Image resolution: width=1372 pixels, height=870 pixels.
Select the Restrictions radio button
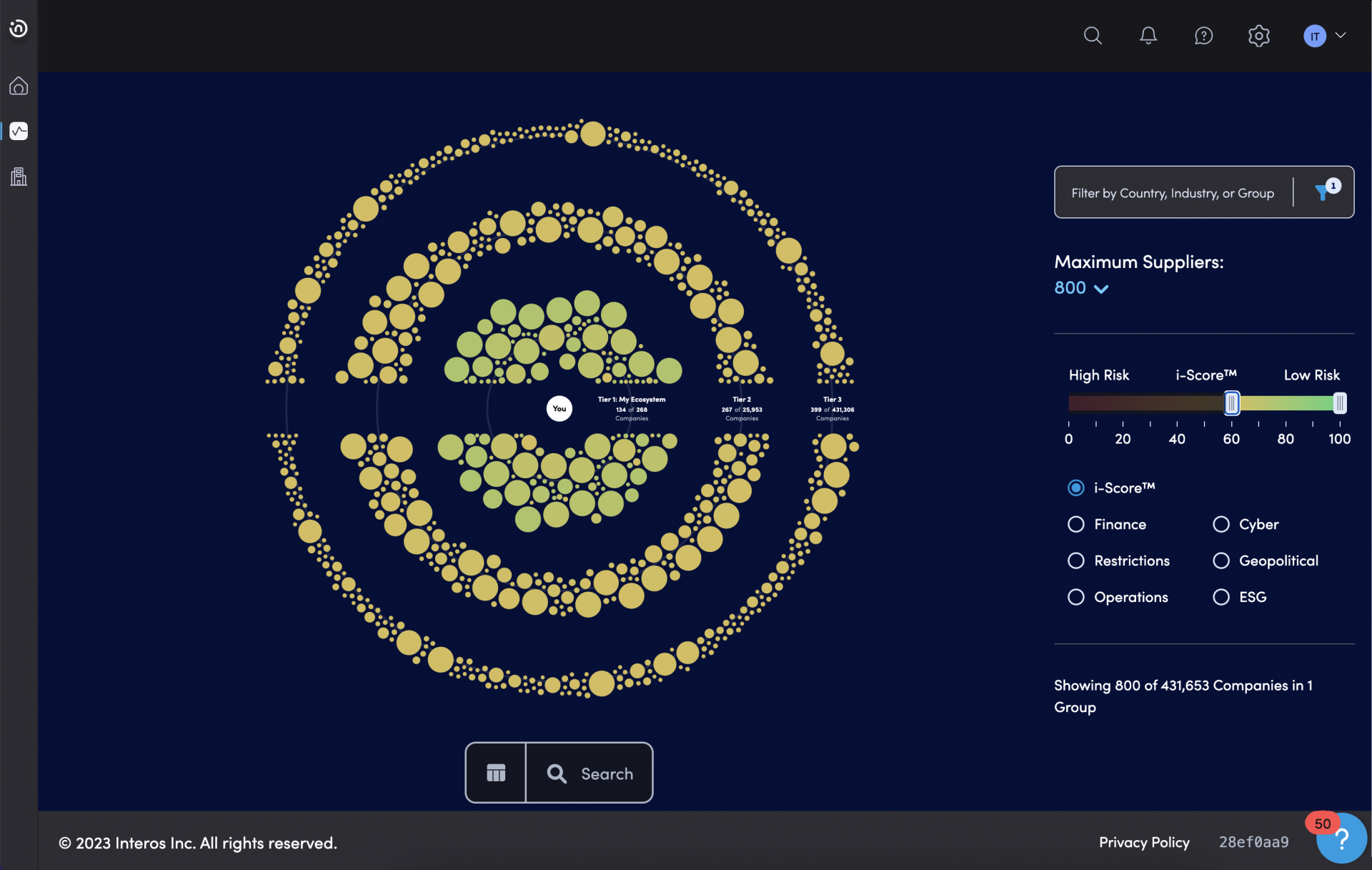click(1075, 560)
